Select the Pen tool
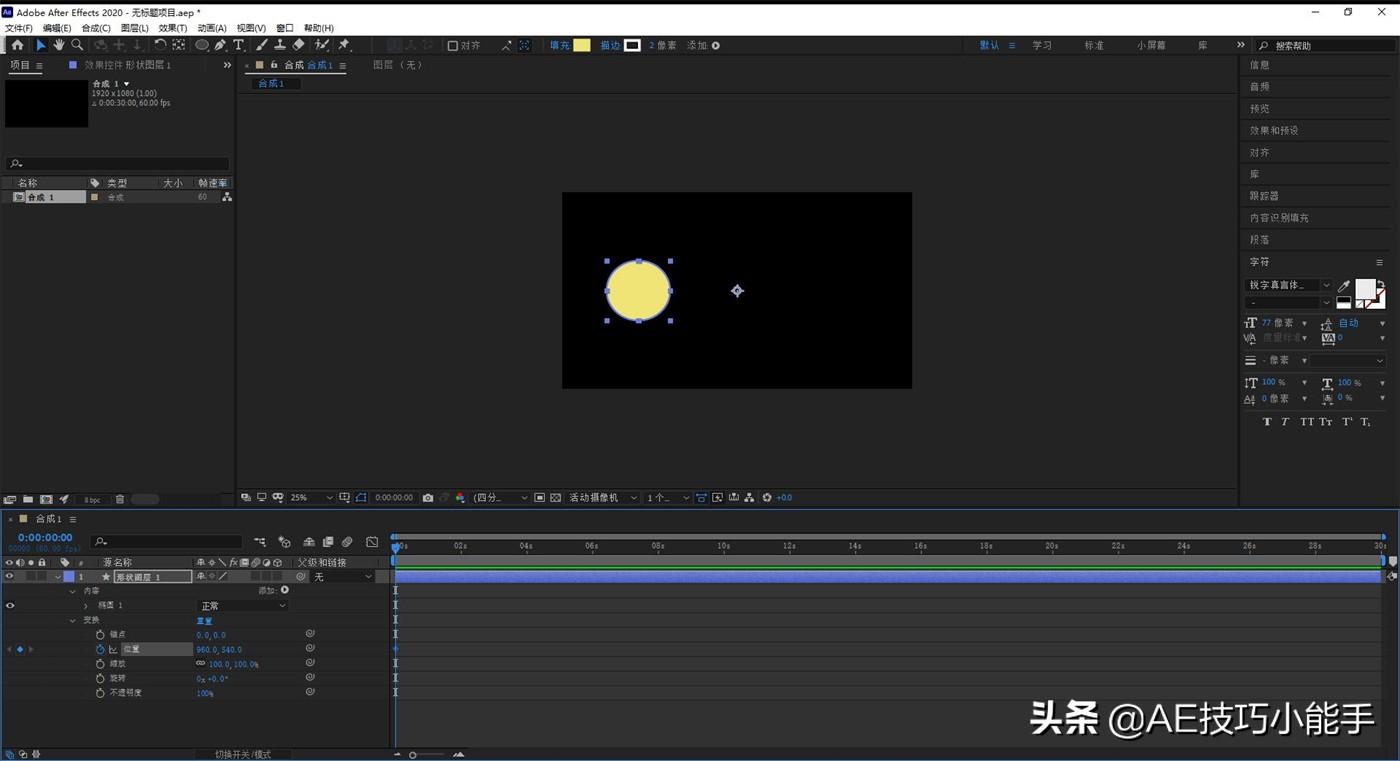 point(220,45)
